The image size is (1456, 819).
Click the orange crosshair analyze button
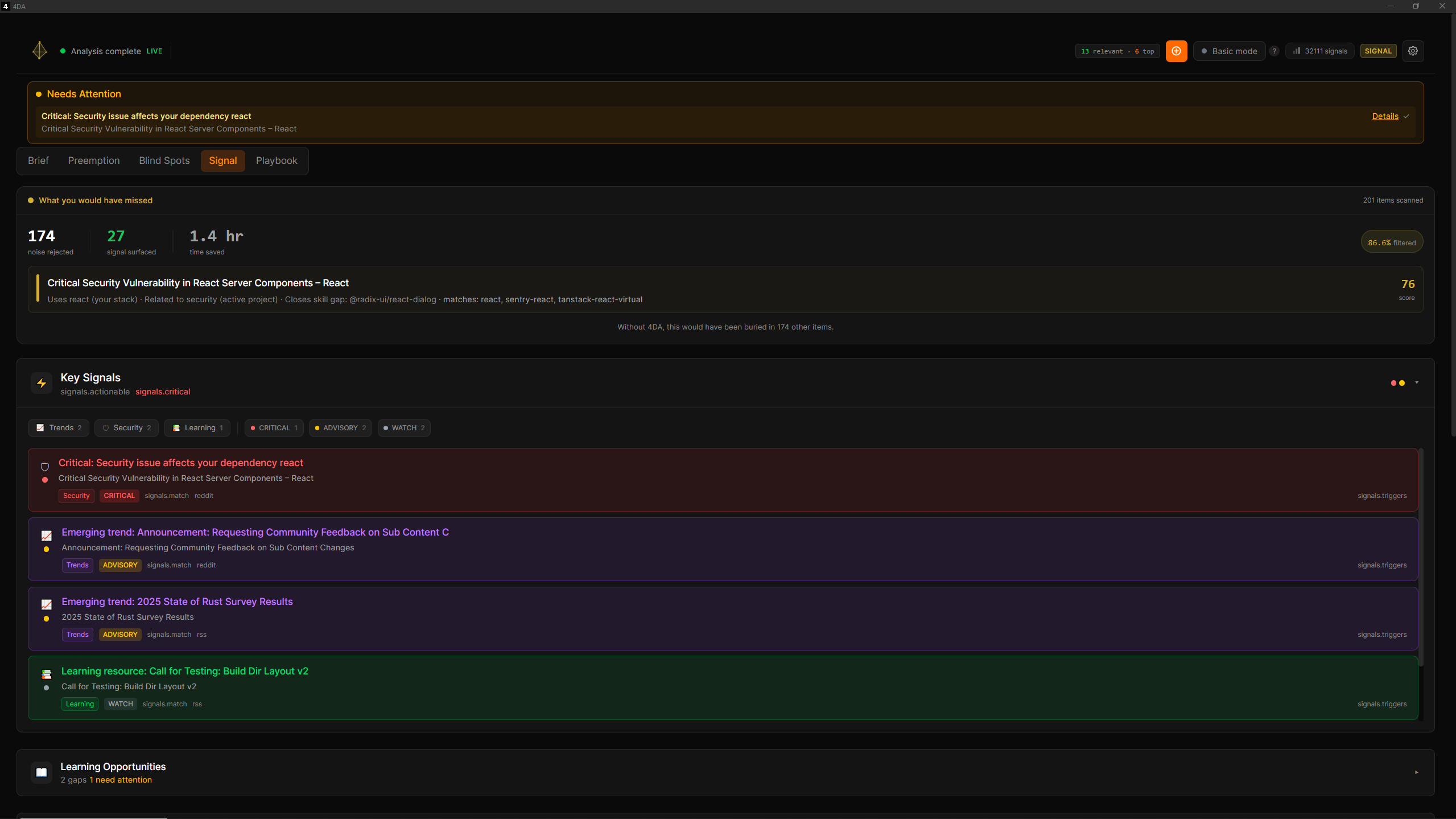(x=1176, y=51)
